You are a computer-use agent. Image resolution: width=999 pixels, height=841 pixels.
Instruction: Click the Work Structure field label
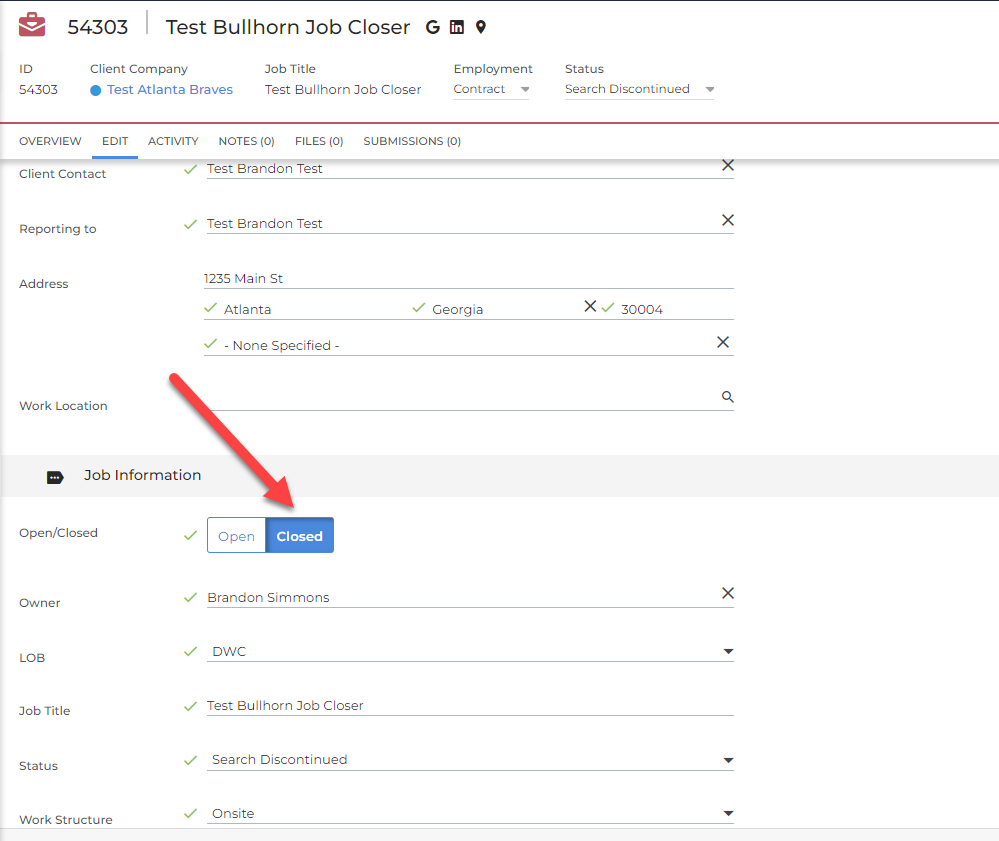coord(66,820)
